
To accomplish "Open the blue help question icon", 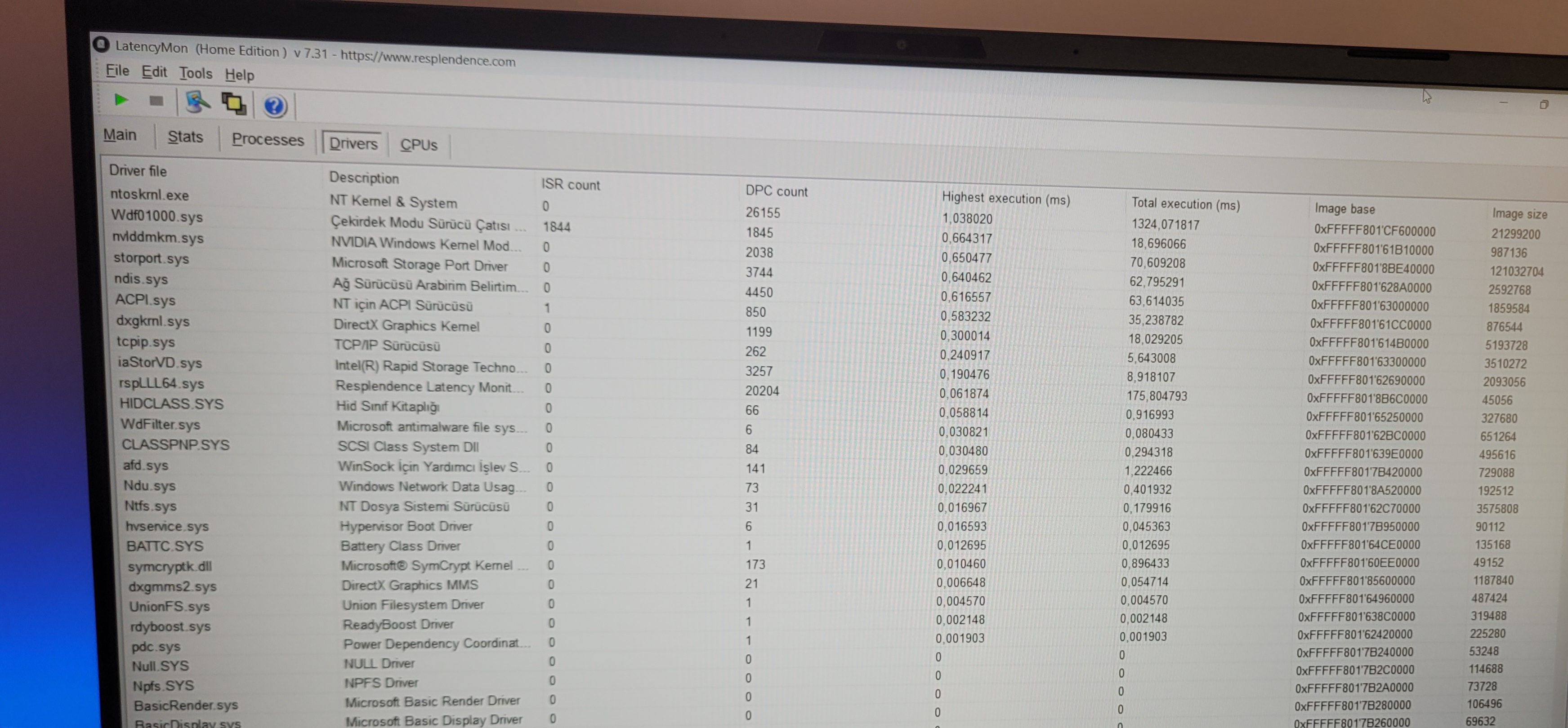I will pyautogui.click(x=274, y=106).
